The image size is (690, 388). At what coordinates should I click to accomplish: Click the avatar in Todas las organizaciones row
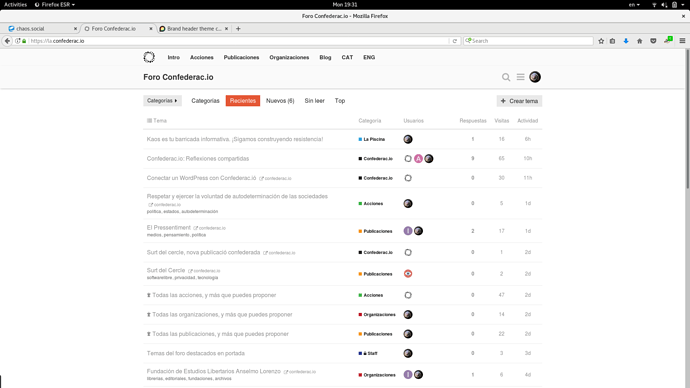pyautogui.click(x=408, y=315)
